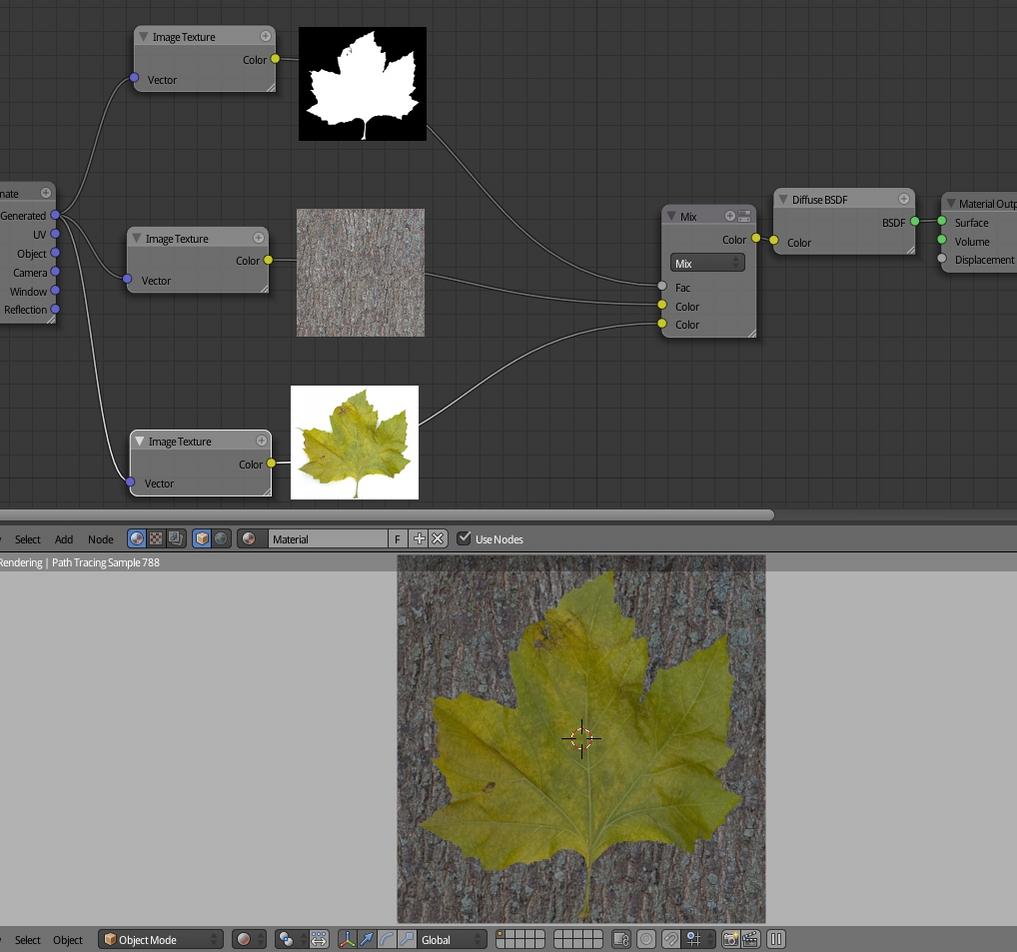Open the Mix blend type dropdown
This screenshot has width=1017, height=952.
pos(707,263)
